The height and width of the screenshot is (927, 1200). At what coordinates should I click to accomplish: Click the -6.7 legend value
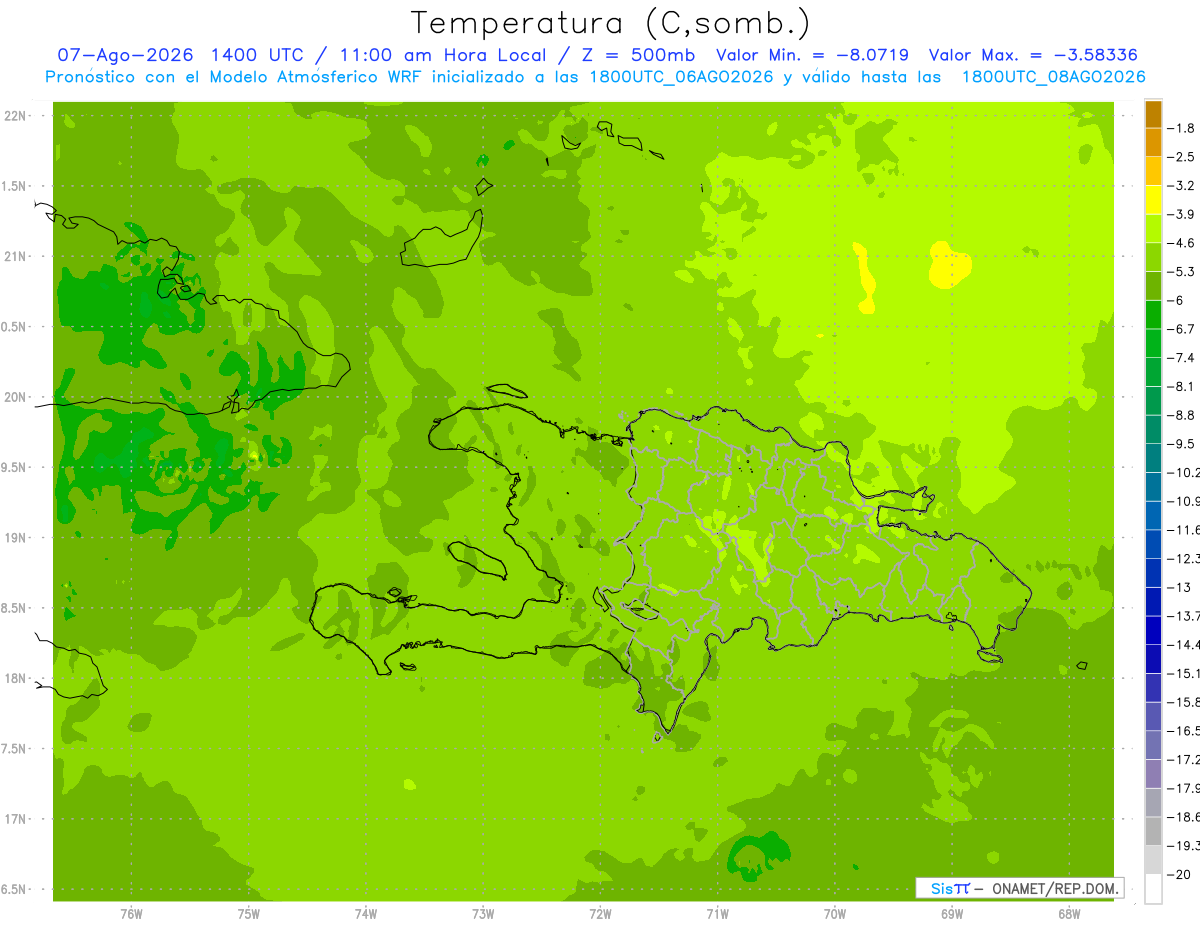(1182, 329)
